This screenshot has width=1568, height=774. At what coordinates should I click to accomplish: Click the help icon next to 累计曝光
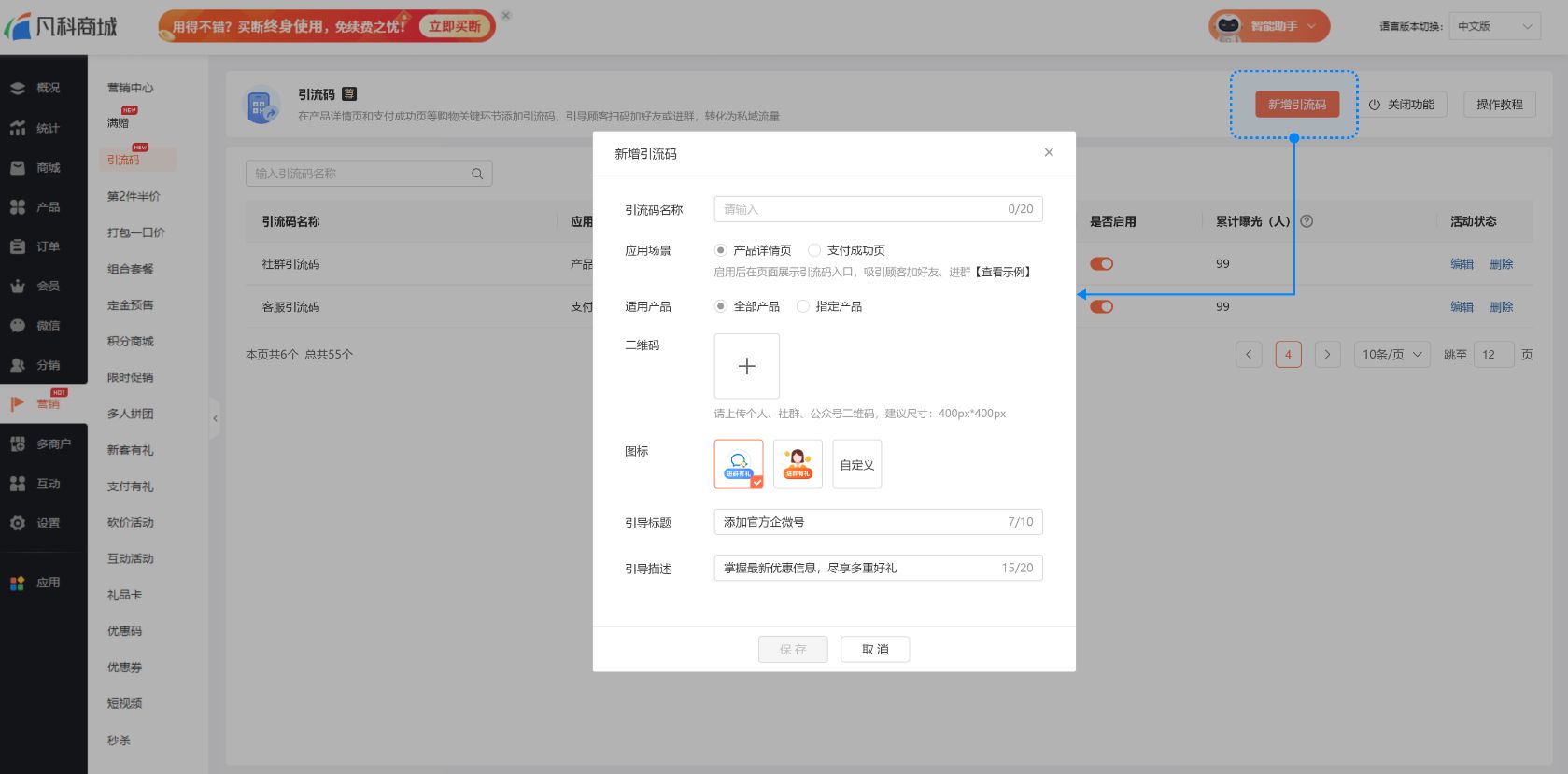tap(1307, 221)
